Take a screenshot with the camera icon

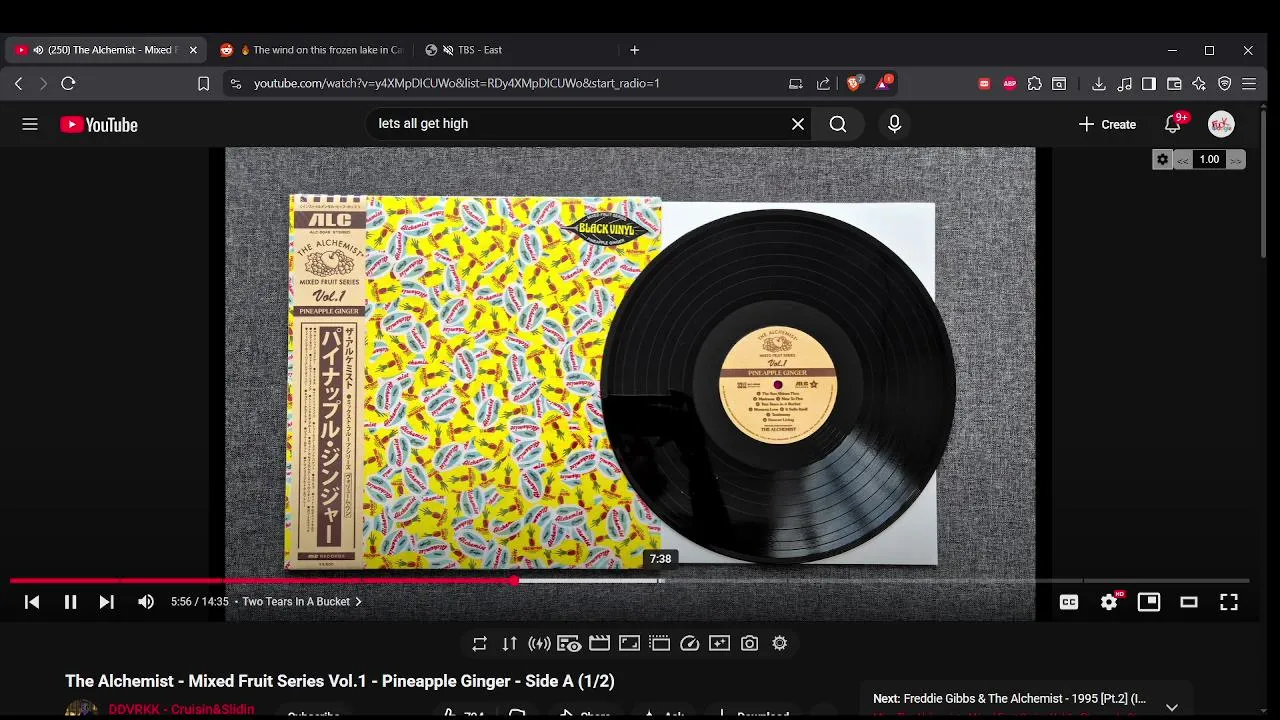(749, 644)
